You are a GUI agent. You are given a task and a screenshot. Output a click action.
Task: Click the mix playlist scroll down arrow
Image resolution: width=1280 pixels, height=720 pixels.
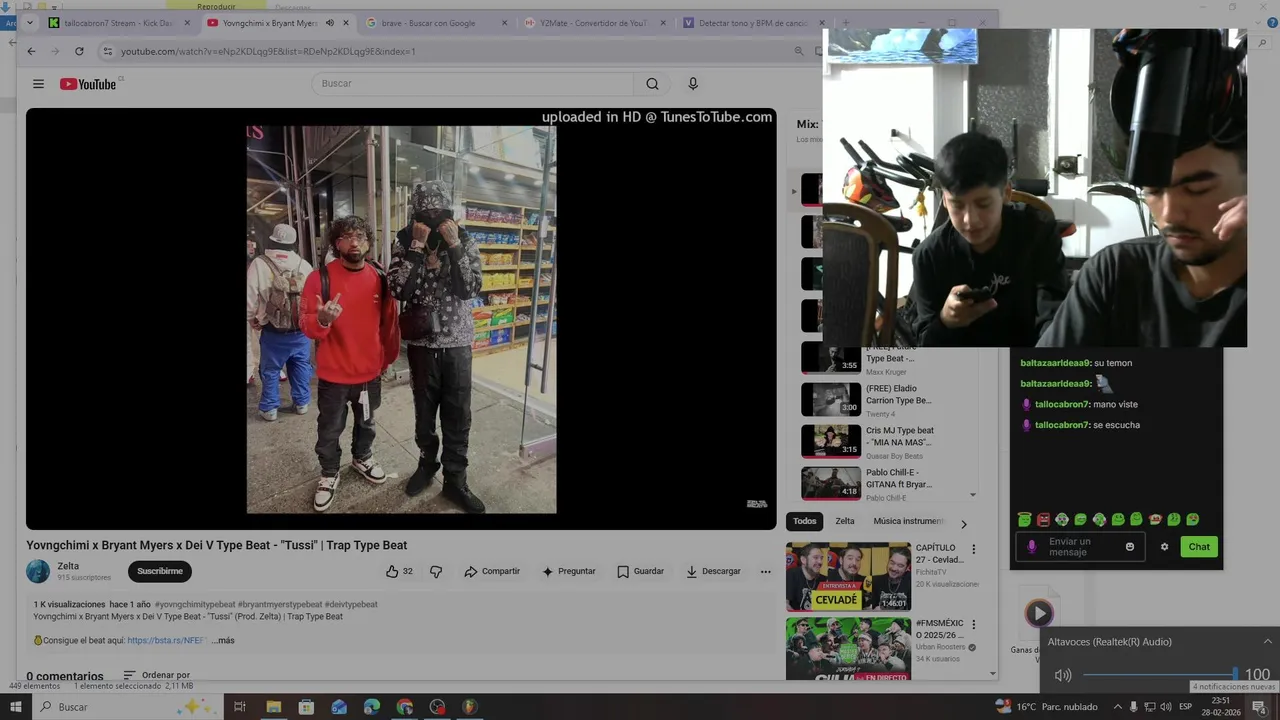pyautogui.click(x=973, y=495)
